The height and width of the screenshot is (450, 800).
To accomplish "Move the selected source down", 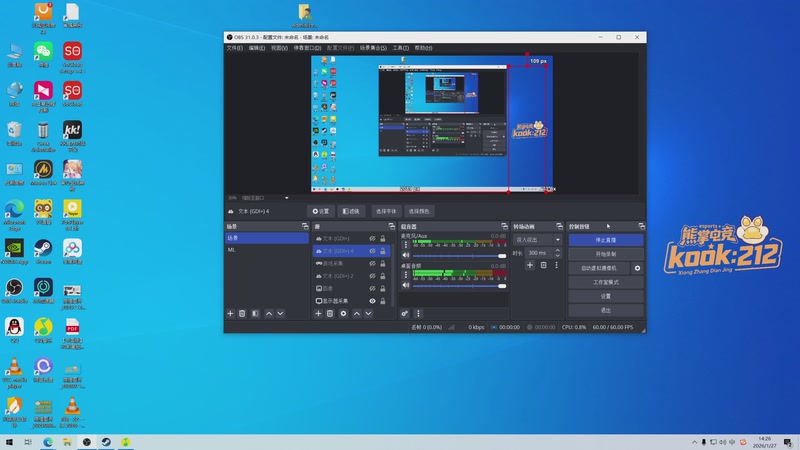I will [x=368, y=313].
